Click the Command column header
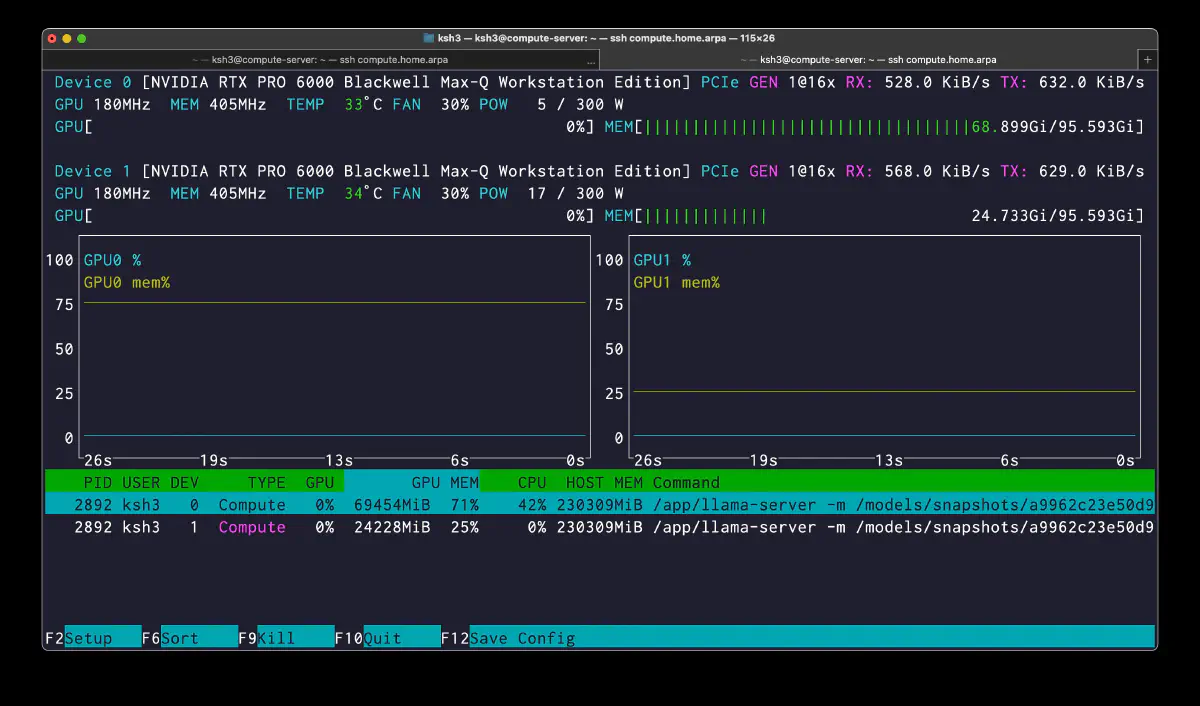The width and height of the screenshot is (1200, 706). pos(686,482)
